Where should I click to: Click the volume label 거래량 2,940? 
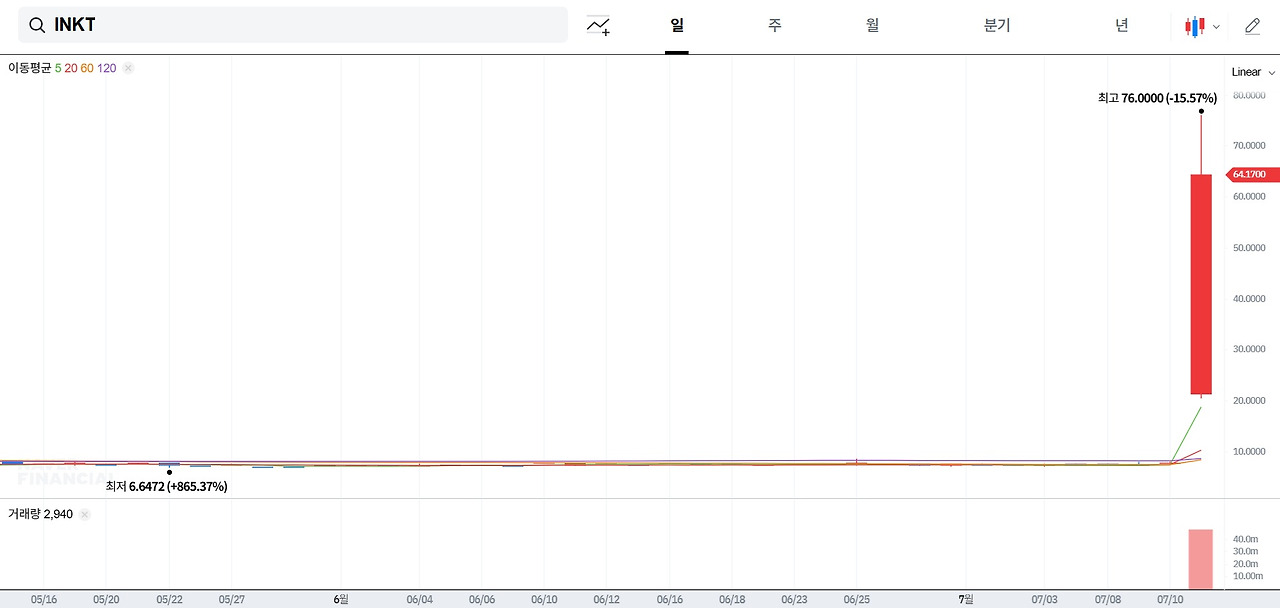click(x=40, y=514)
